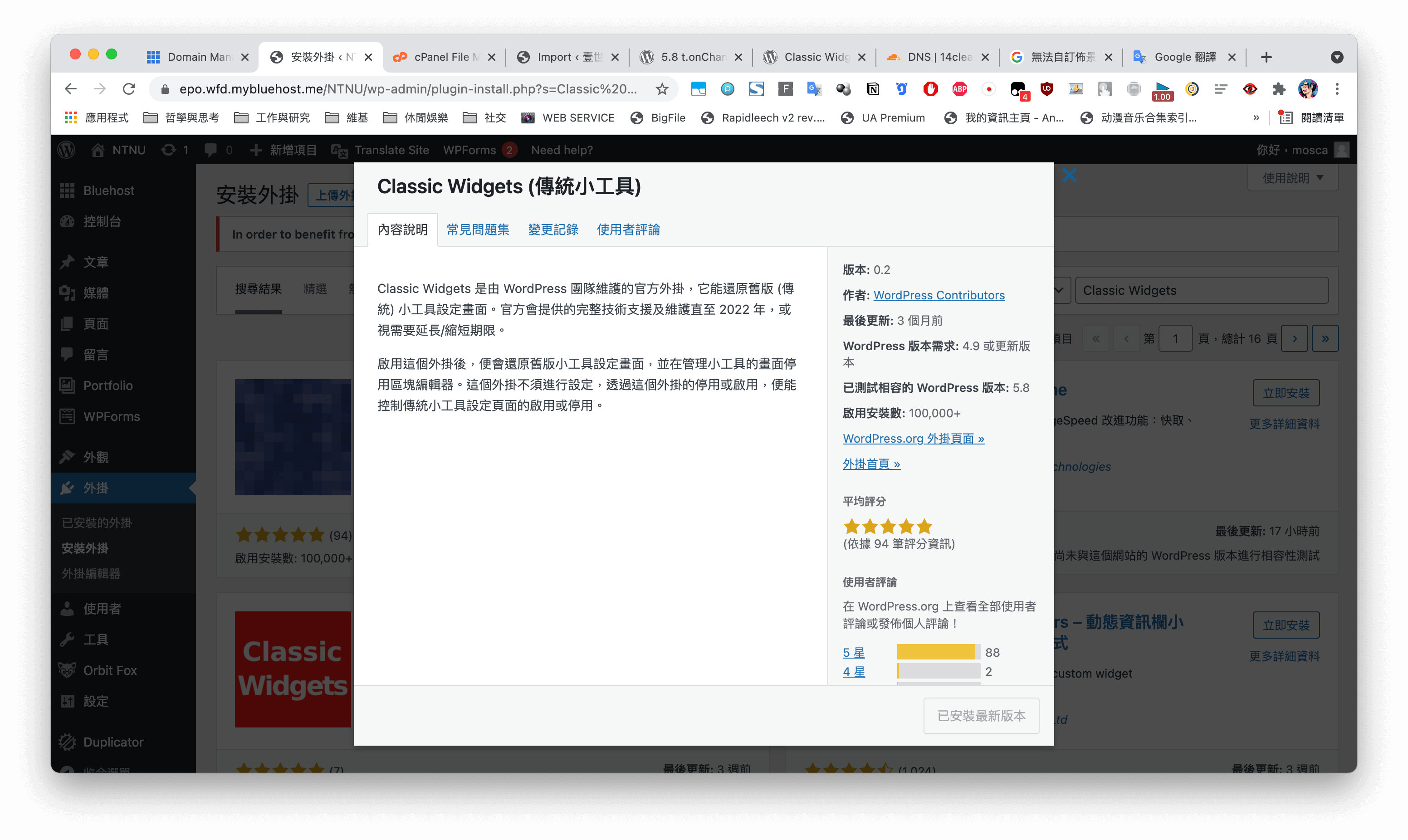Image resolution: width=1408 pixels, height=840 pixels.
Task: Click the 5-star rating bar showing 88
Action: coord(939,653)
